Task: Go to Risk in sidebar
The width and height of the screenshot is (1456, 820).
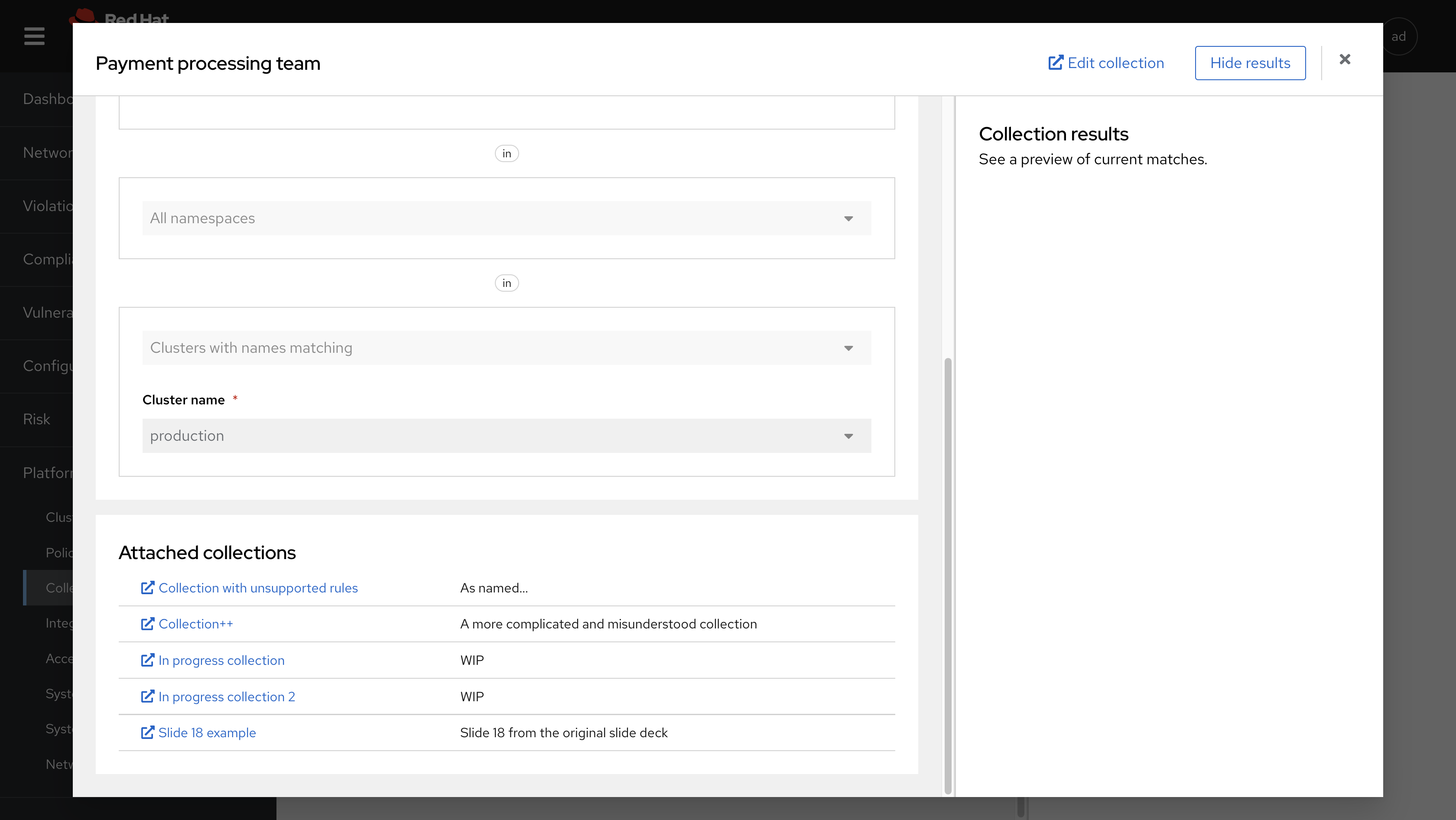Action: pos(37,420)
